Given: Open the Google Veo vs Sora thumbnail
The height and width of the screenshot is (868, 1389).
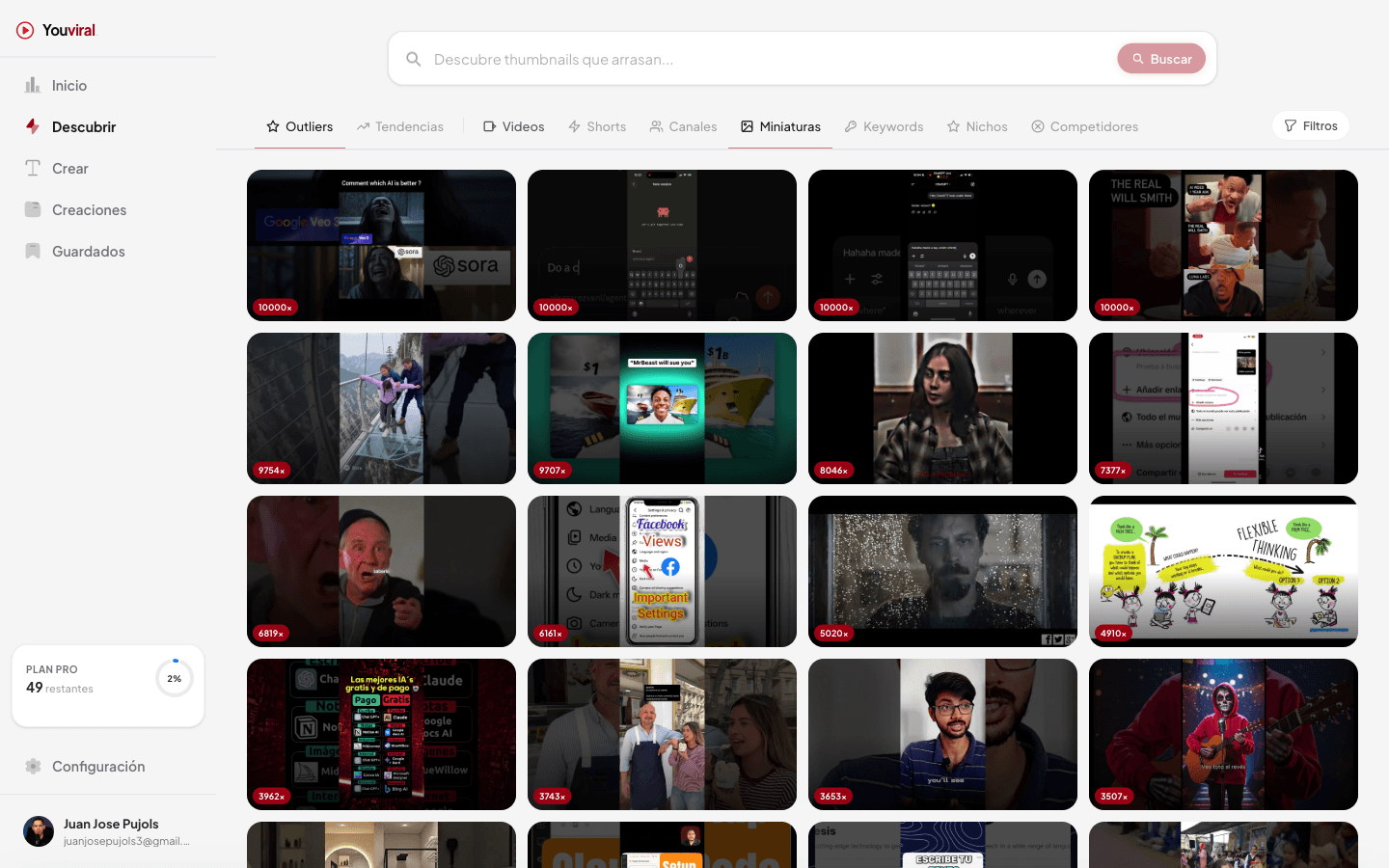Looking at the screenshot, I should click(381, 245).
